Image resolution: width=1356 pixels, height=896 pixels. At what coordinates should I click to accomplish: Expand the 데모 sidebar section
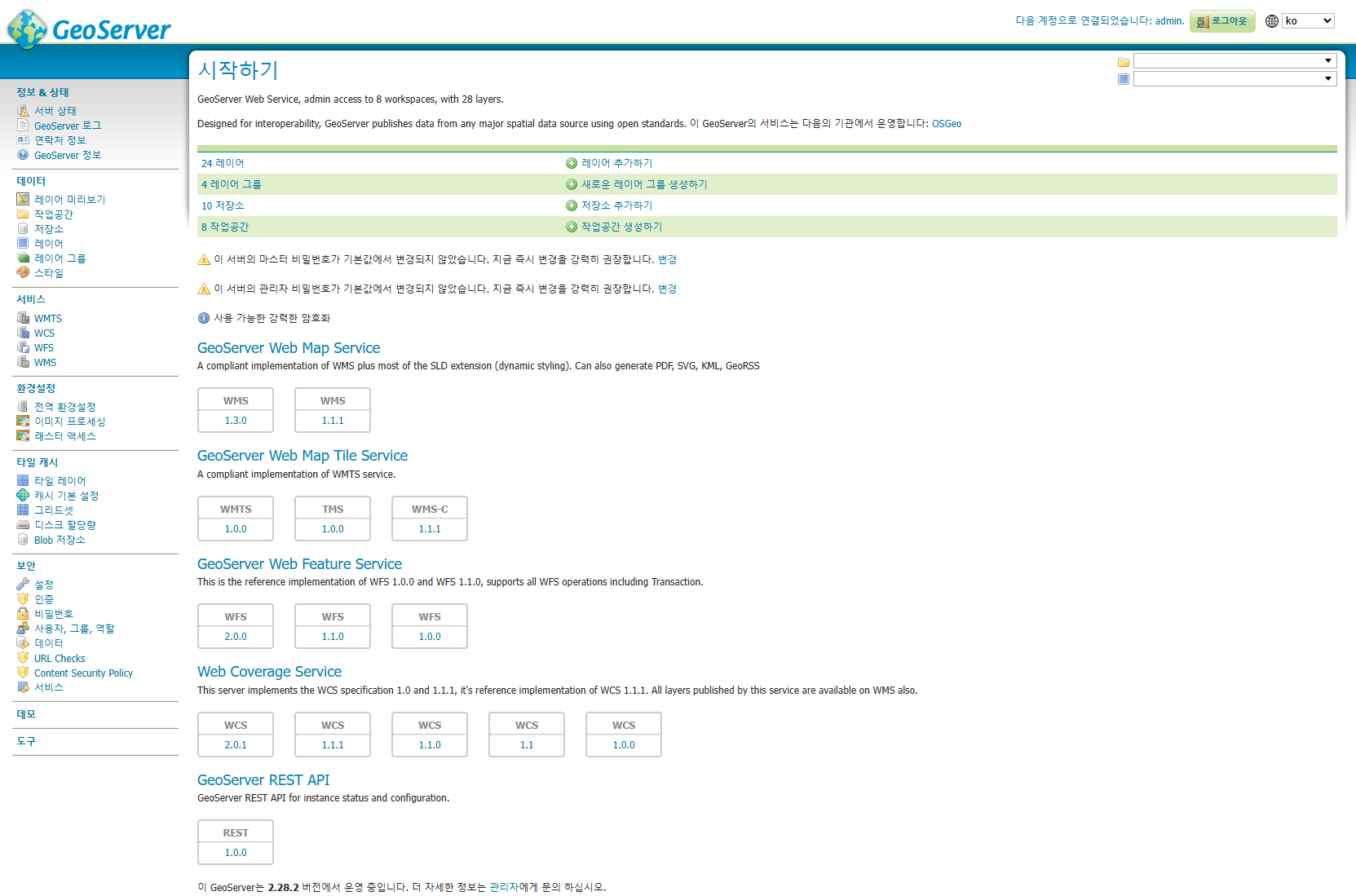(26, 714)
